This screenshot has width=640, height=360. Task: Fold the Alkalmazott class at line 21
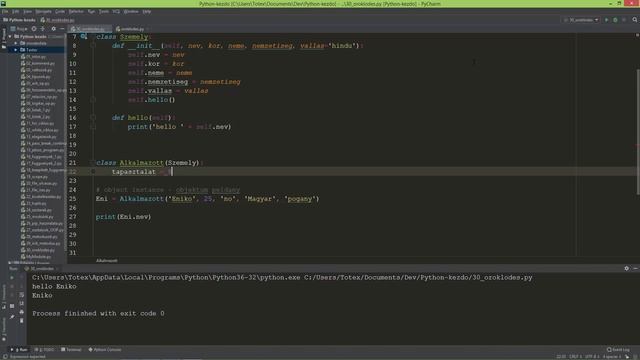click(93, 162)
